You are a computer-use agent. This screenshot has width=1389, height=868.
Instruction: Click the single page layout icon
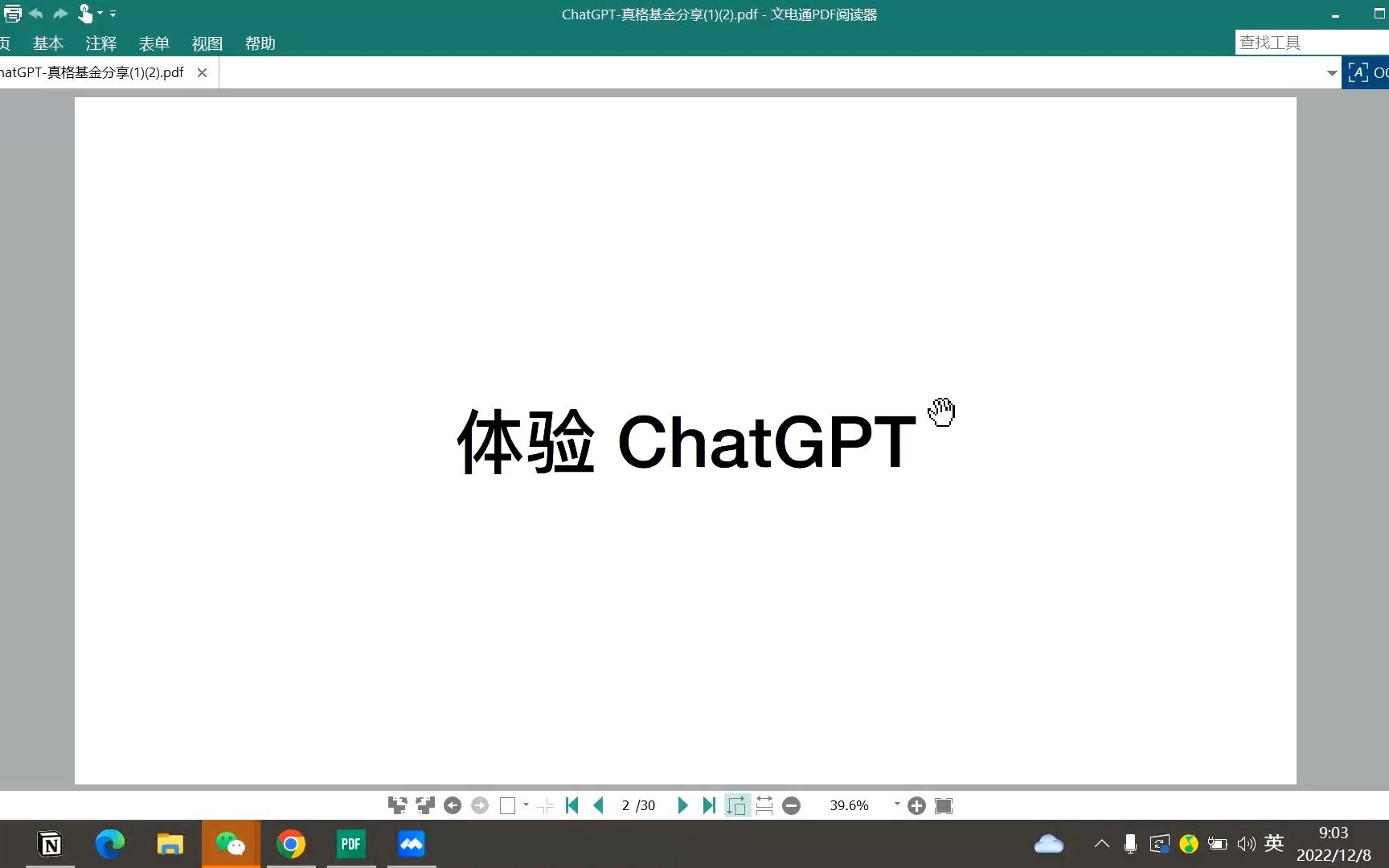point(508,805)
